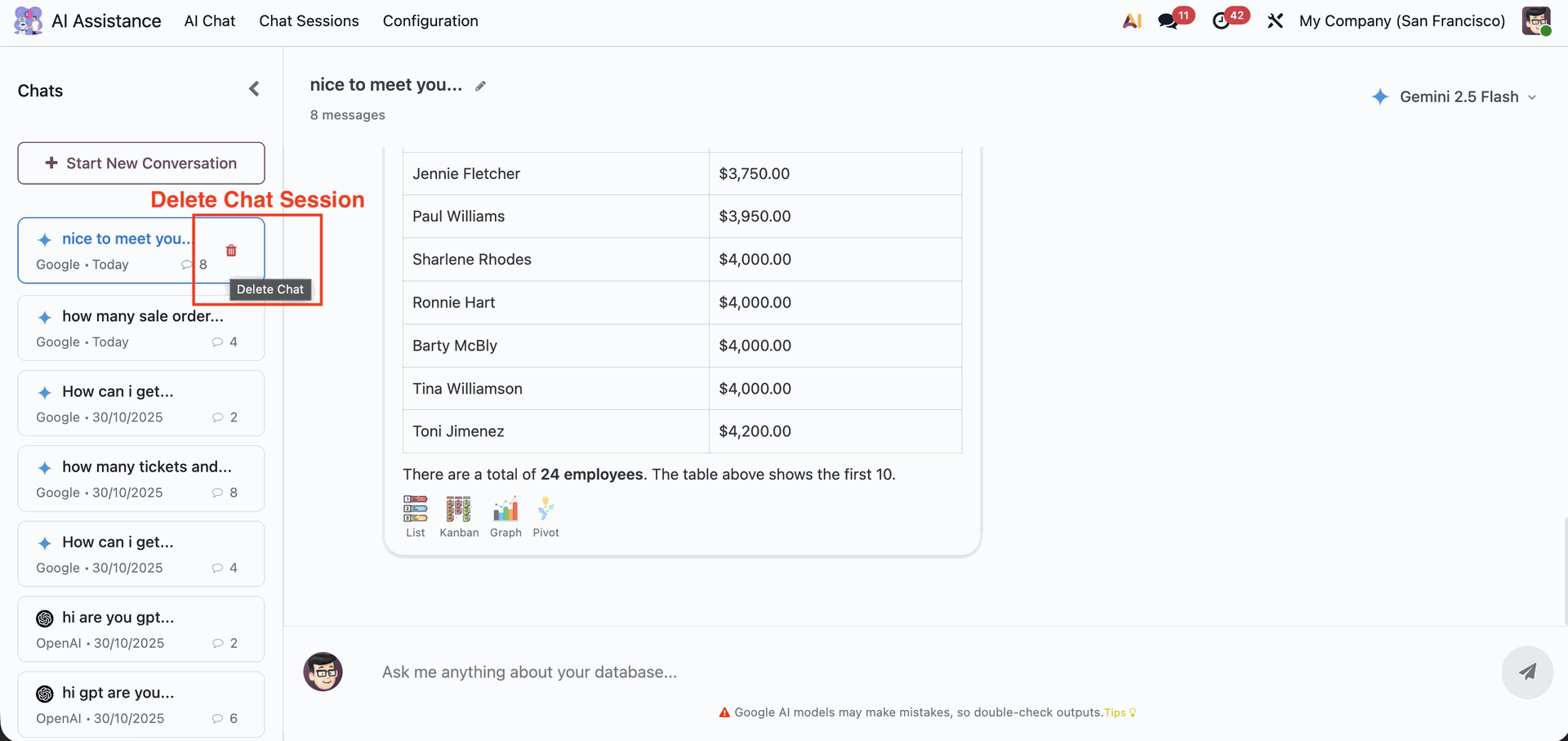Open user avatar menu in top bar

(x=1535, y=21)
